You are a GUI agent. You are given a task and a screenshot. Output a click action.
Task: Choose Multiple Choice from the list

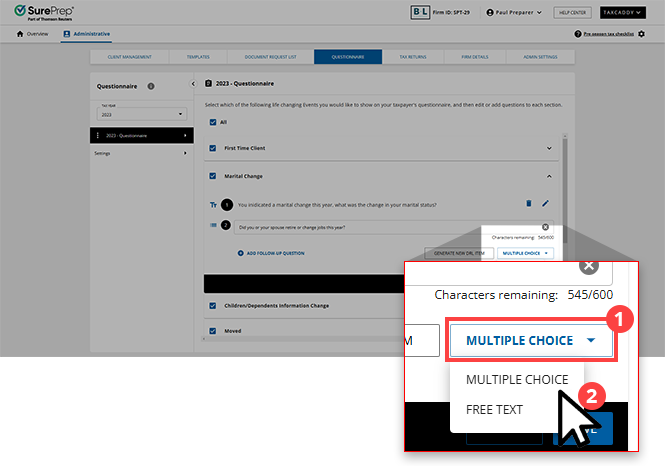point(517,379)
